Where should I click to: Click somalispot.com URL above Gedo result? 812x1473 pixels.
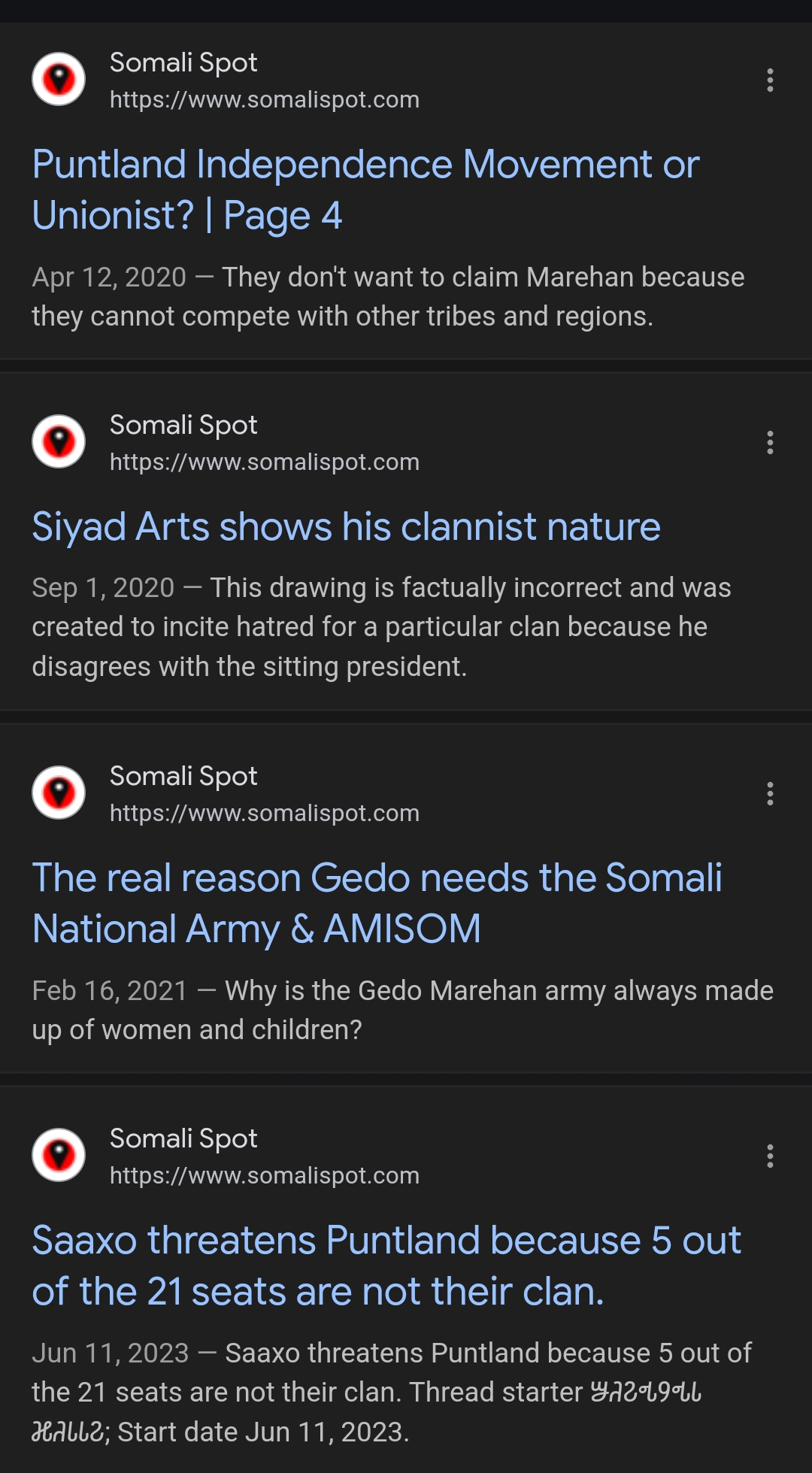(265, 814)
